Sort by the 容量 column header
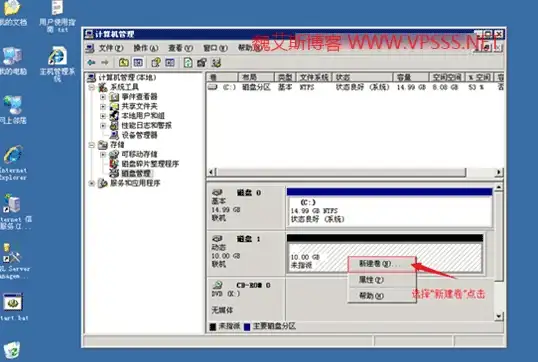 tap(411, 78)
